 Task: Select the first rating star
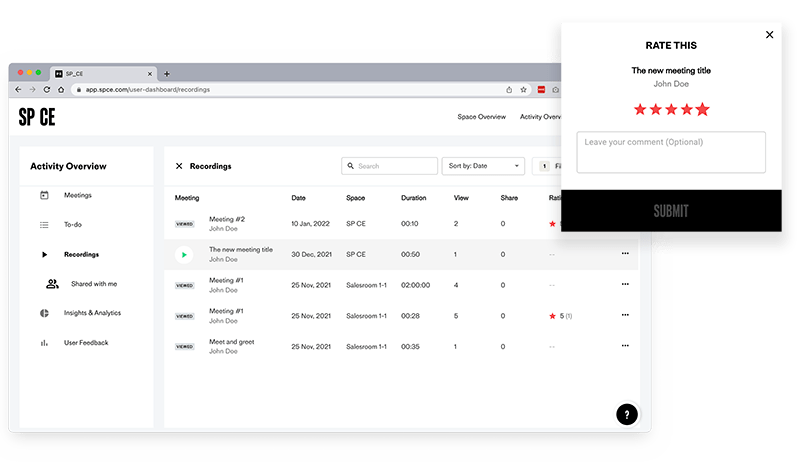[x=642, y=109]
